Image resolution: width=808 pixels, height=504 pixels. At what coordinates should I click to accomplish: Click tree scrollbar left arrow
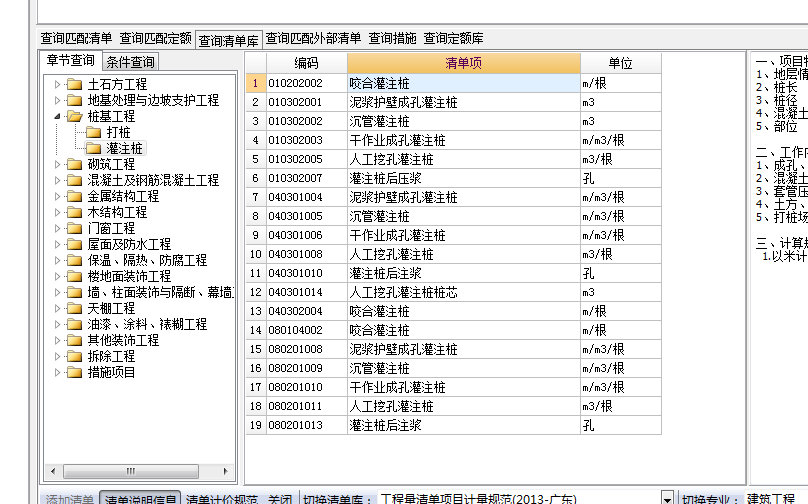[53, 471]
